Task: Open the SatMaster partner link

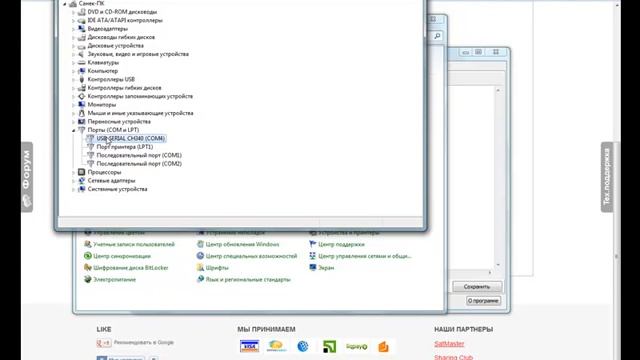Action: coord(449,344)
